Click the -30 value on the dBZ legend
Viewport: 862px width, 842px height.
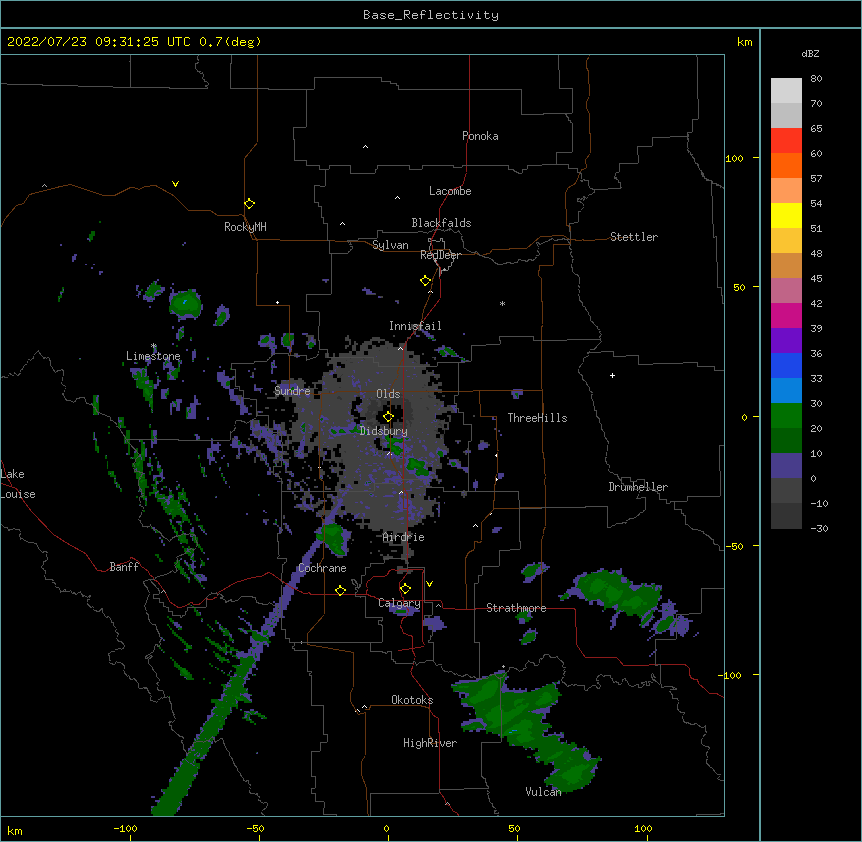(819, 529)
